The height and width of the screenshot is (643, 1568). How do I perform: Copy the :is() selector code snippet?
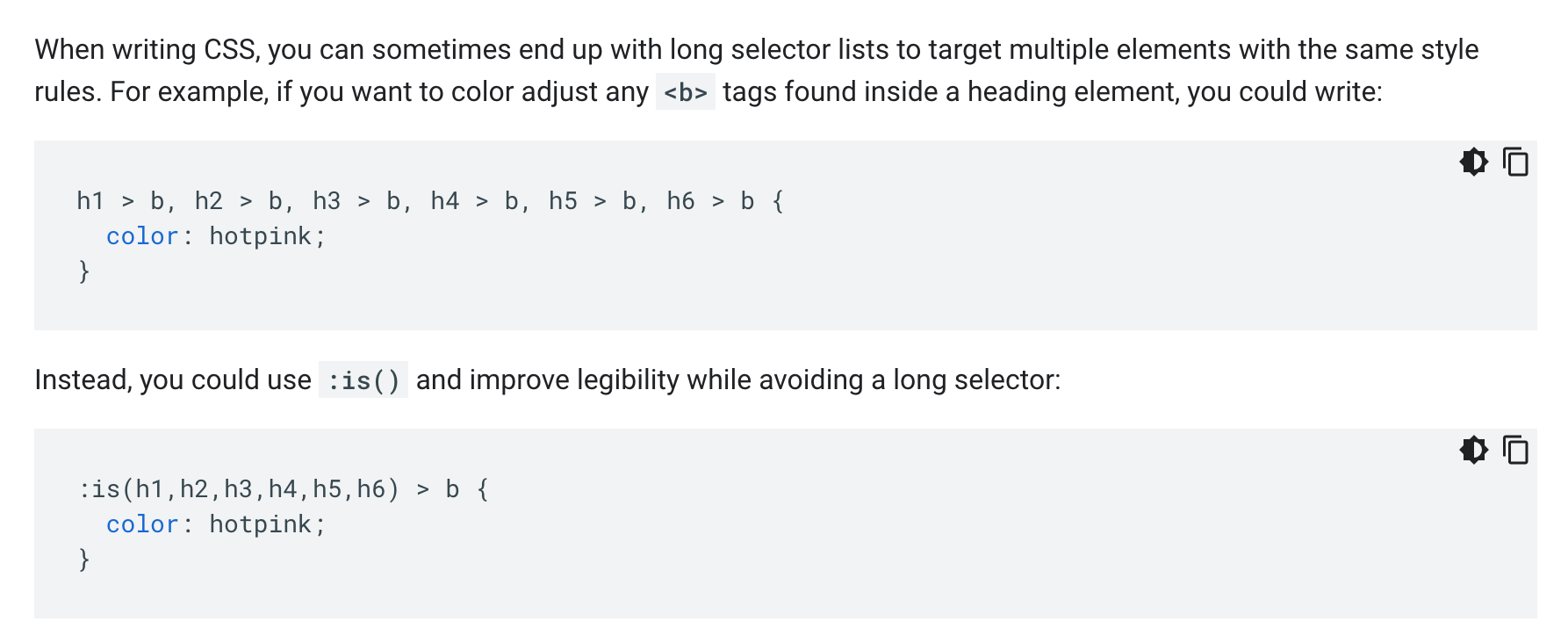point(1515,450)
